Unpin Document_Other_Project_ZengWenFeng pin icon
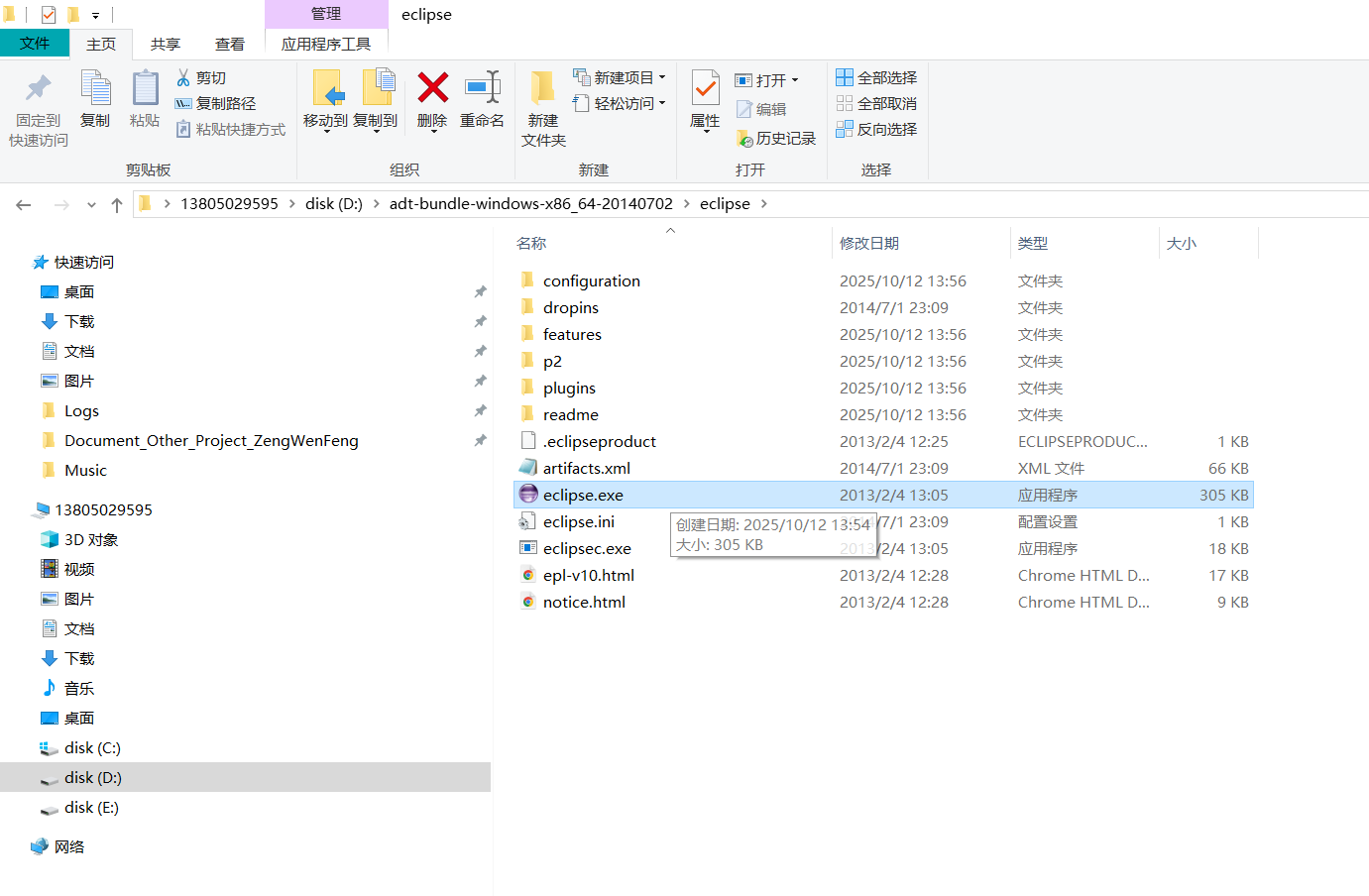Image resolution: width=1369 pixels, height=896 pixels. 480,440
